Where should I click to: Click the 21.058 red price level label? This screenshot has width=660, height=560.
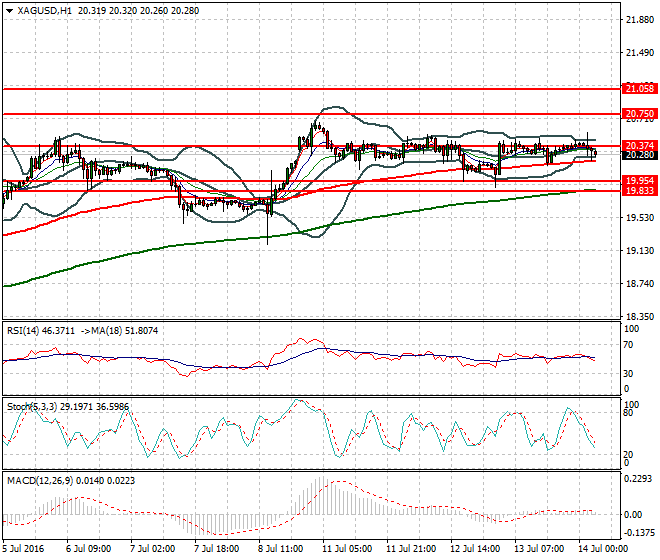(640, 88)
